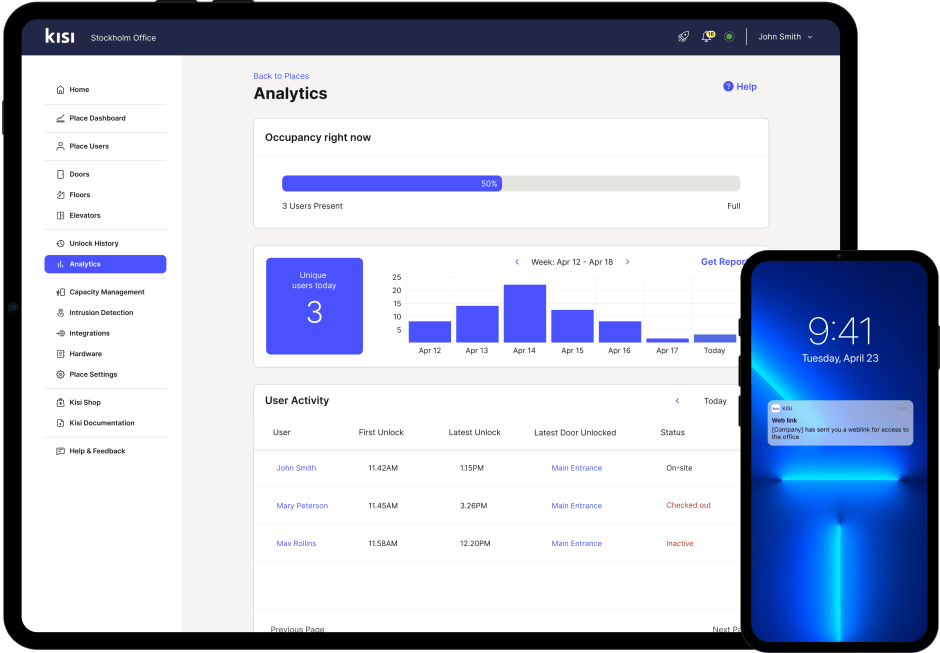Open the notifications bell icon
This screenshot has height=653, width=940.
708,37
